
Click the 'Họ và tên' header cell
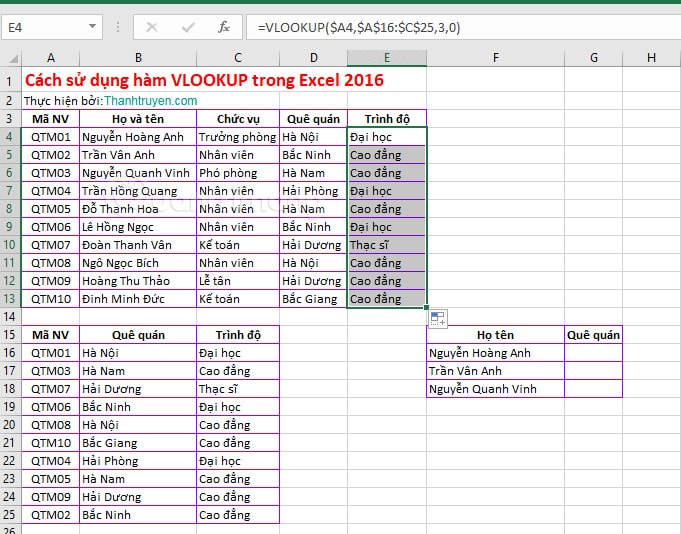click(x=138, y=119)
